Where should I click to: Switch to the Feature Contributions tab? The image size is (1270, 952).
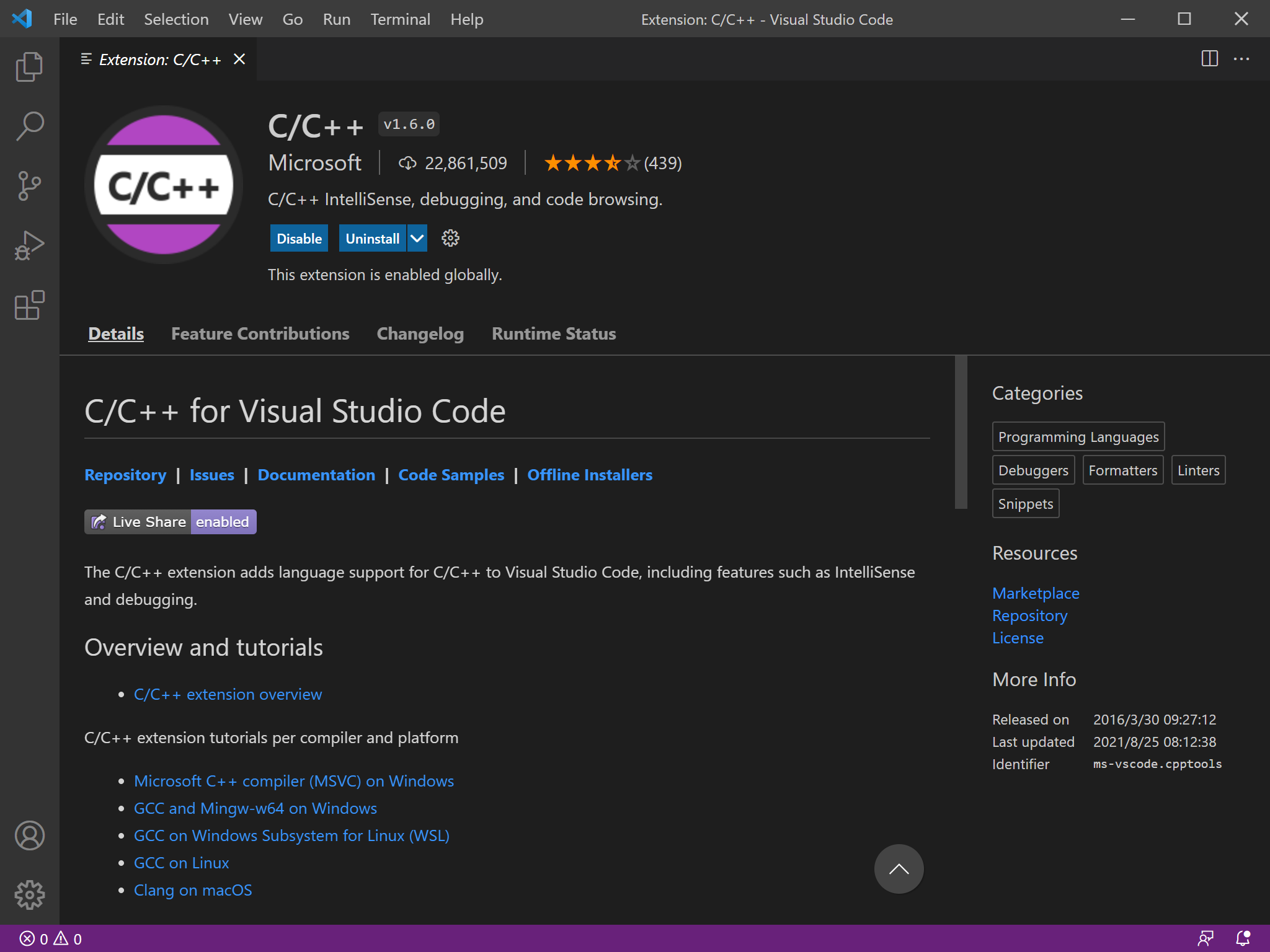coord(260,333)
